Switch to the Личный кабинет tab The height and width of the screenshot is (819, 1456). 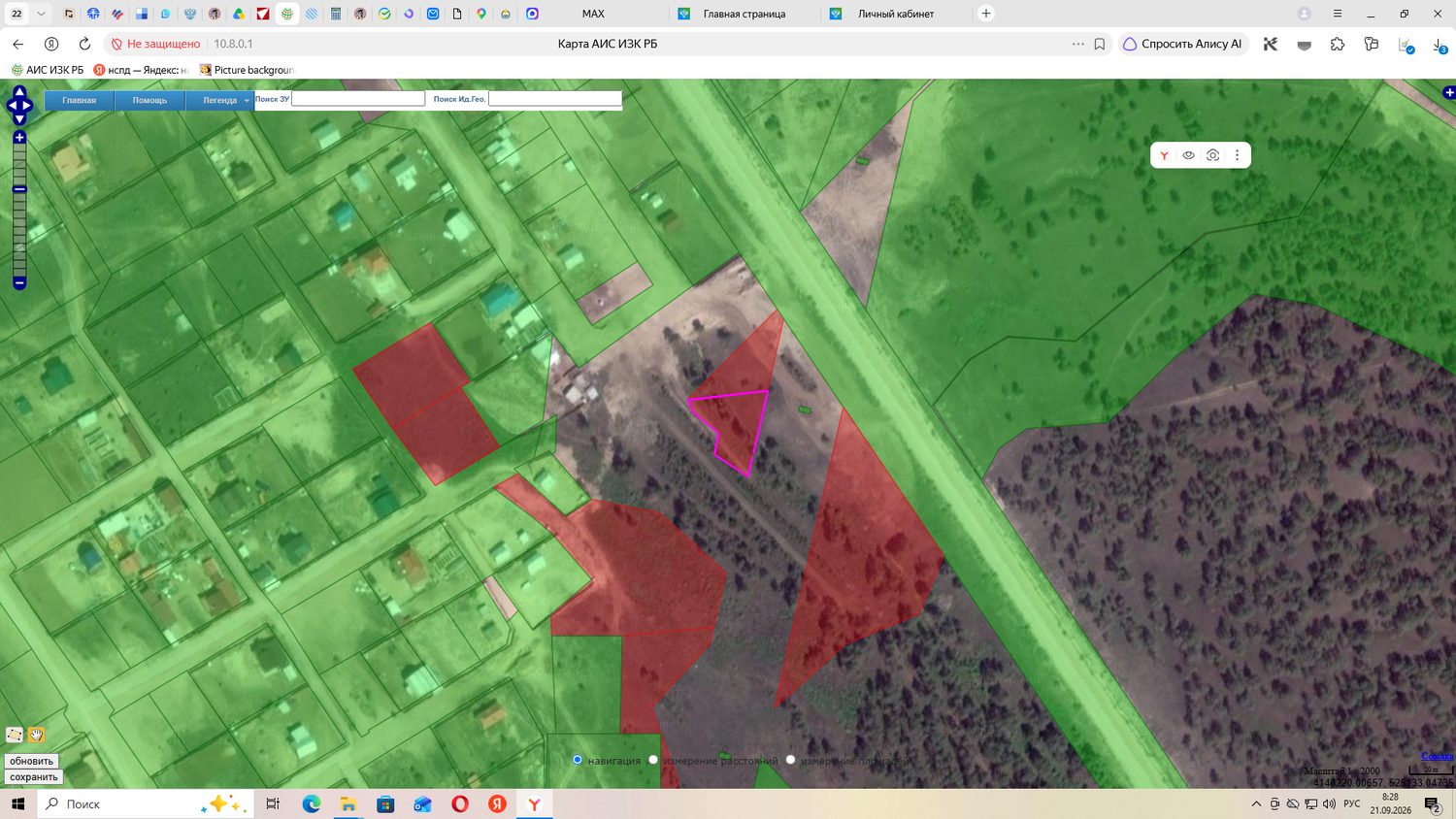pos(896,14)
